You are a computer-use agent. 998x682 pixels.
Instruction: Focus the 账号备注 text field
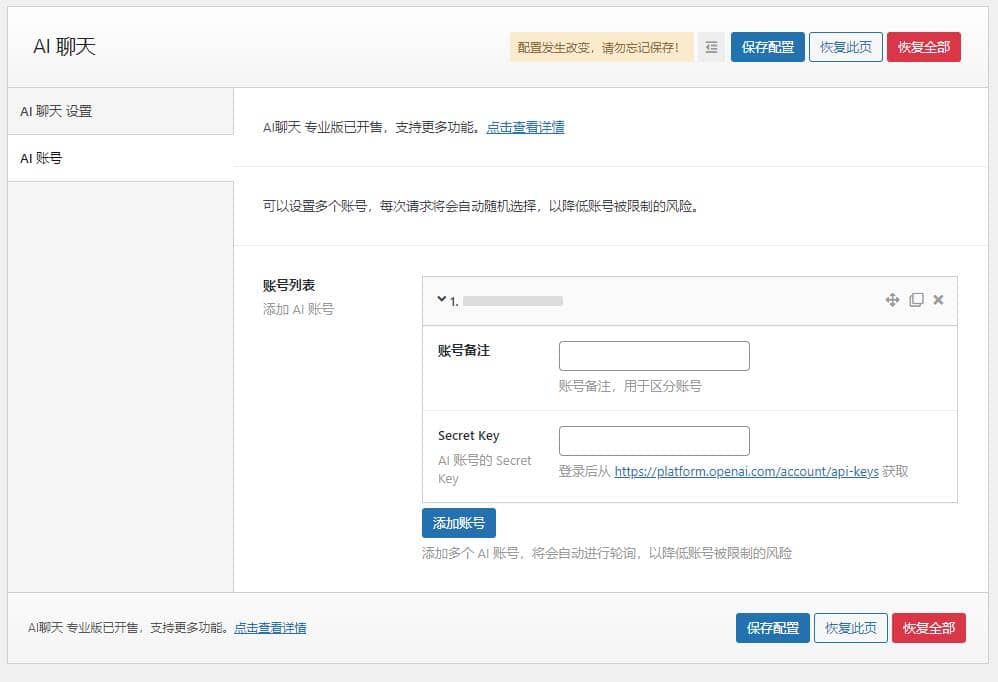pos(654,356)
